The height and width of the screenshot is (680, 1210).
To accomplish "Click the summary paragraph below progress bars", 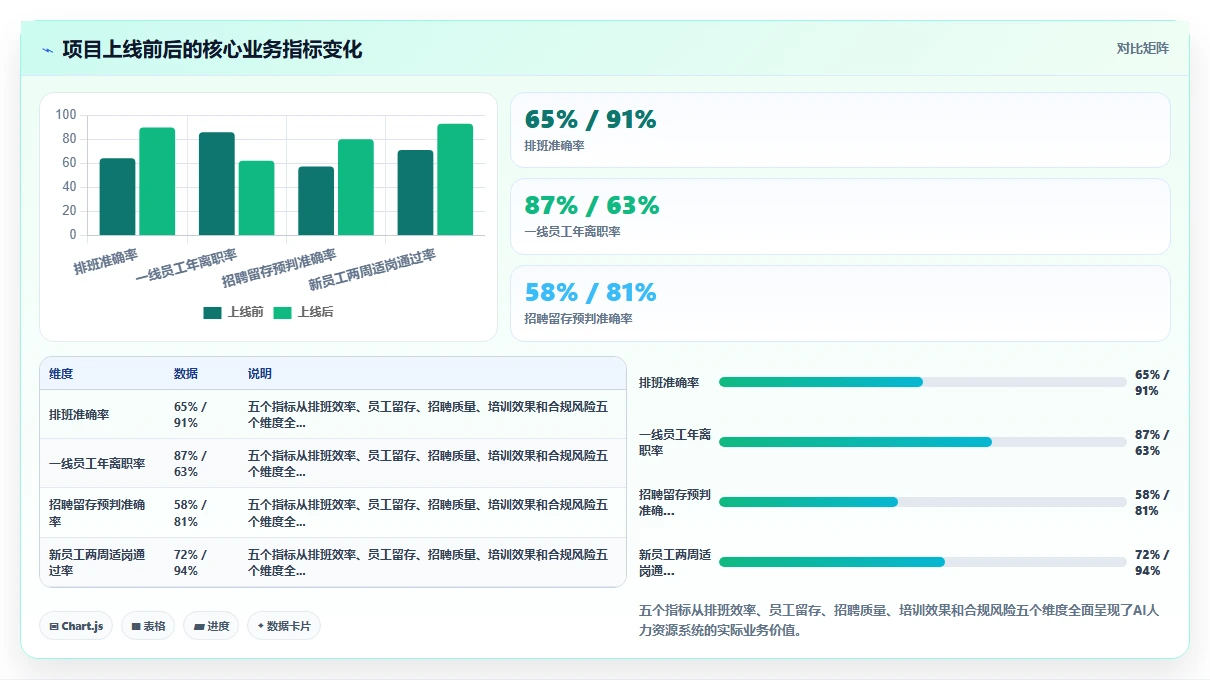I will 898,620.
